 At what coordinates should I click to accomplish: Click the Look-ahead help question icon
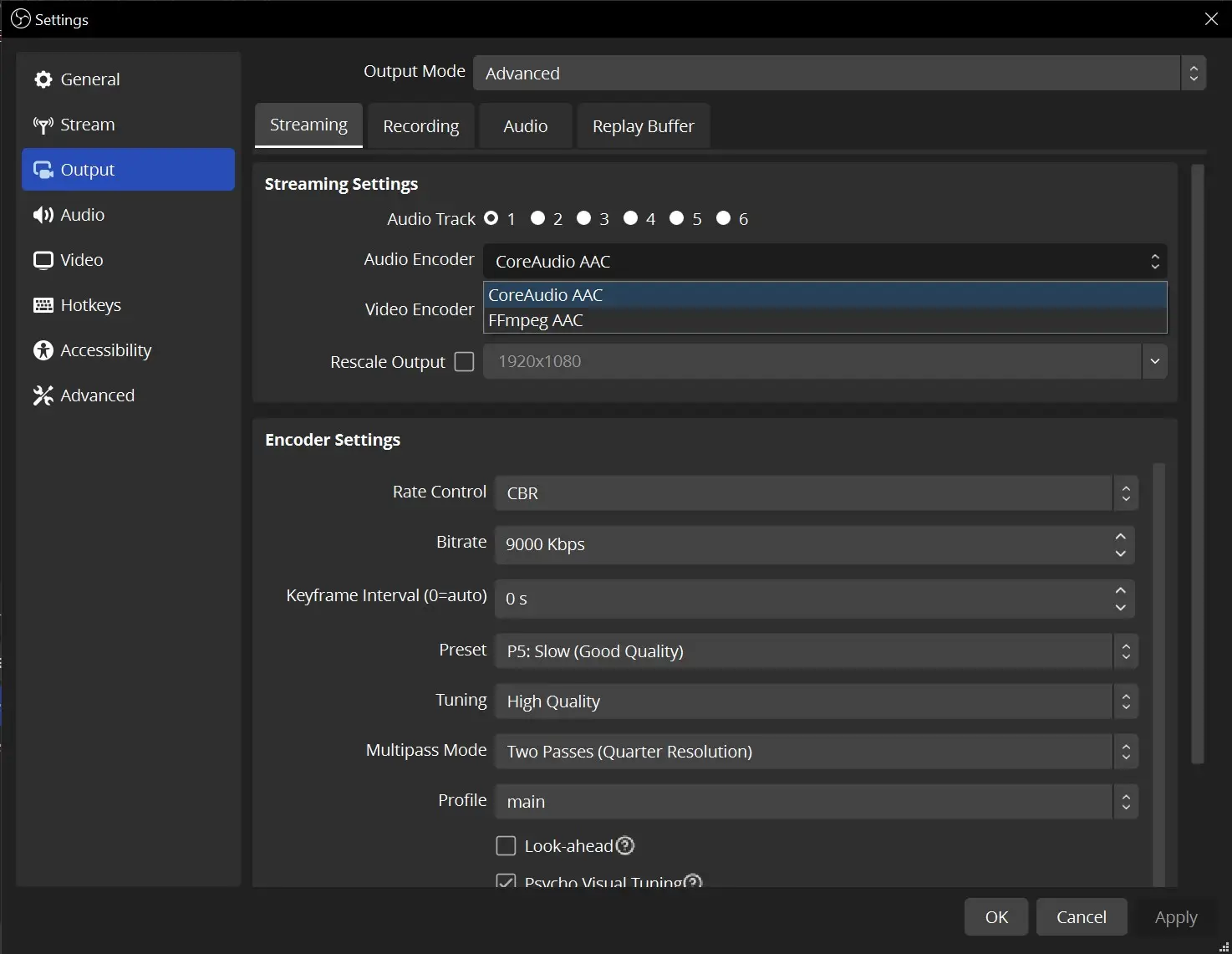pyautogui.click(x=625, y=845)
